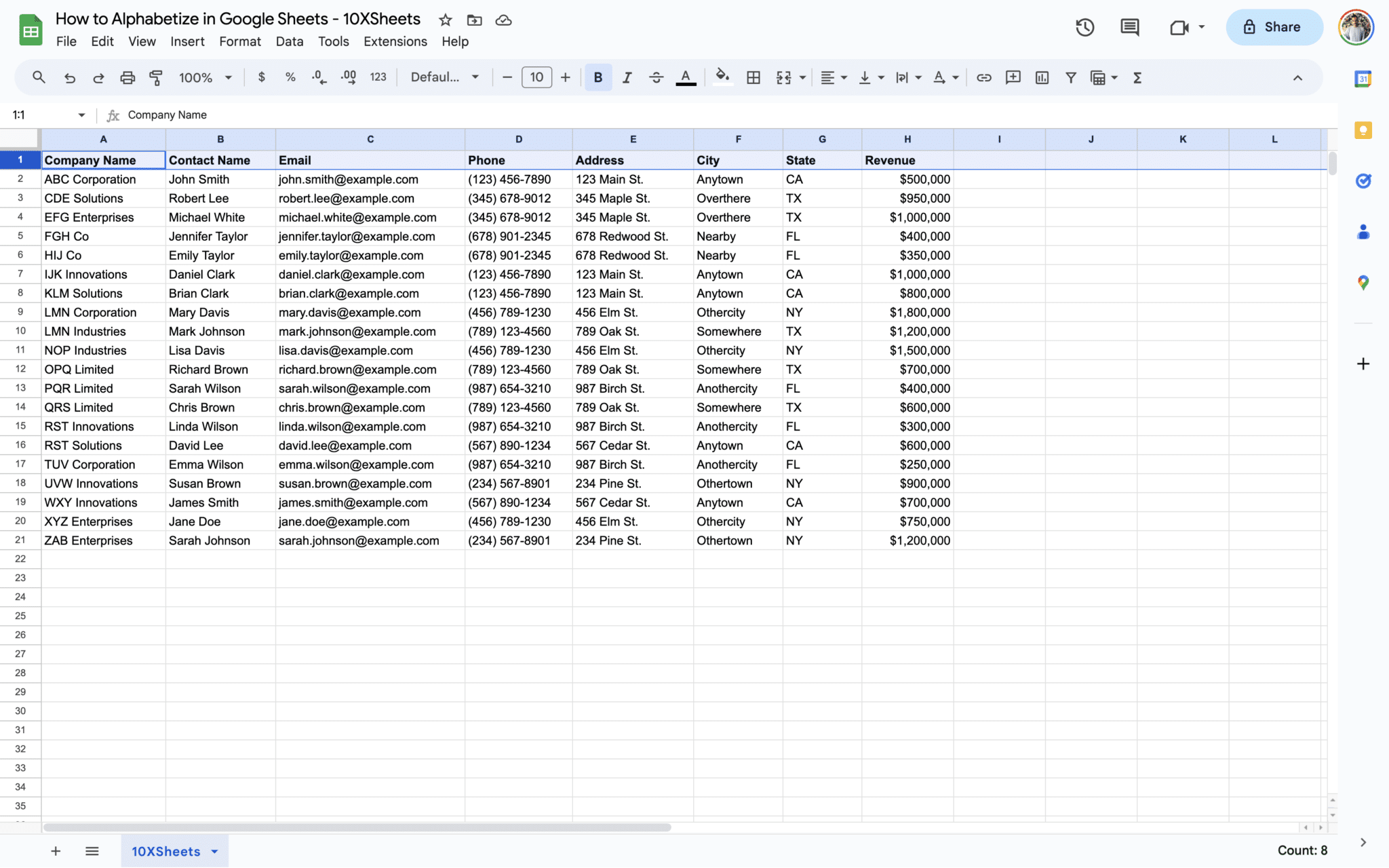
Task: Open the font family dropdown
Action: click(x=444, y=77)
